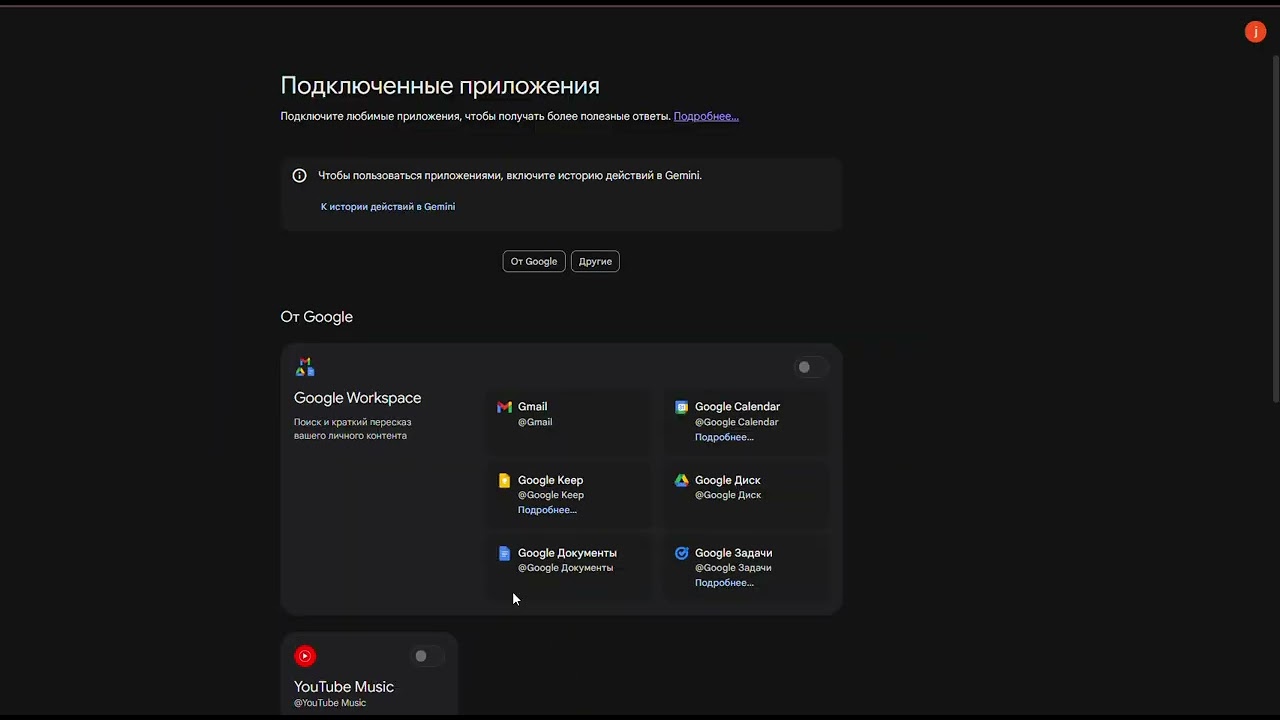This screenshot has width=1280, height=720.
Task: Open «Подробнее...» link beside the page description
Action: [x=706, y=116]
